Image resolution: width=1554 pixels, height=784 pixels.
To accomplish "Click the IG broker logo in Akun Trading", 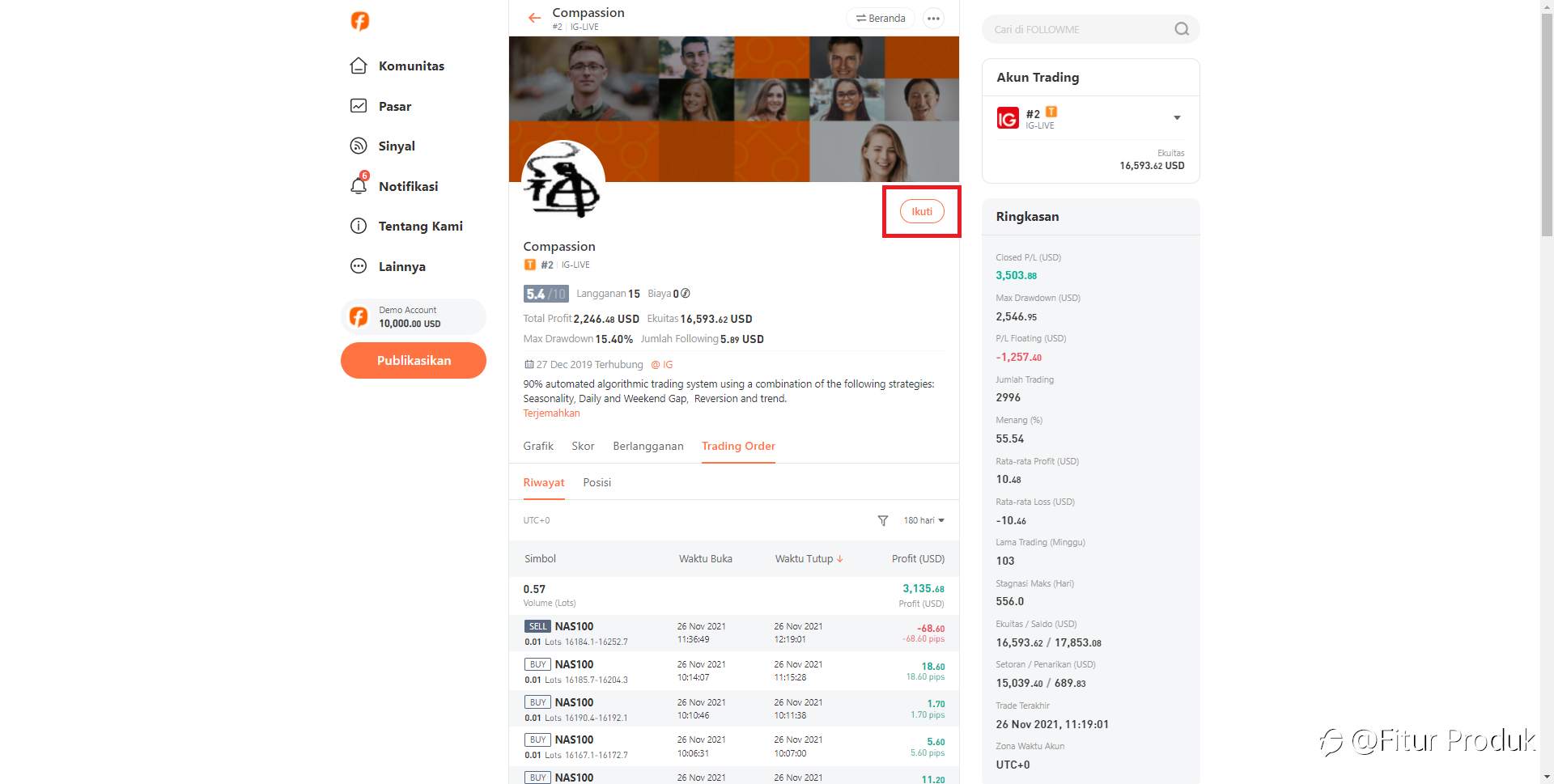I will (x=1008, y=119).
